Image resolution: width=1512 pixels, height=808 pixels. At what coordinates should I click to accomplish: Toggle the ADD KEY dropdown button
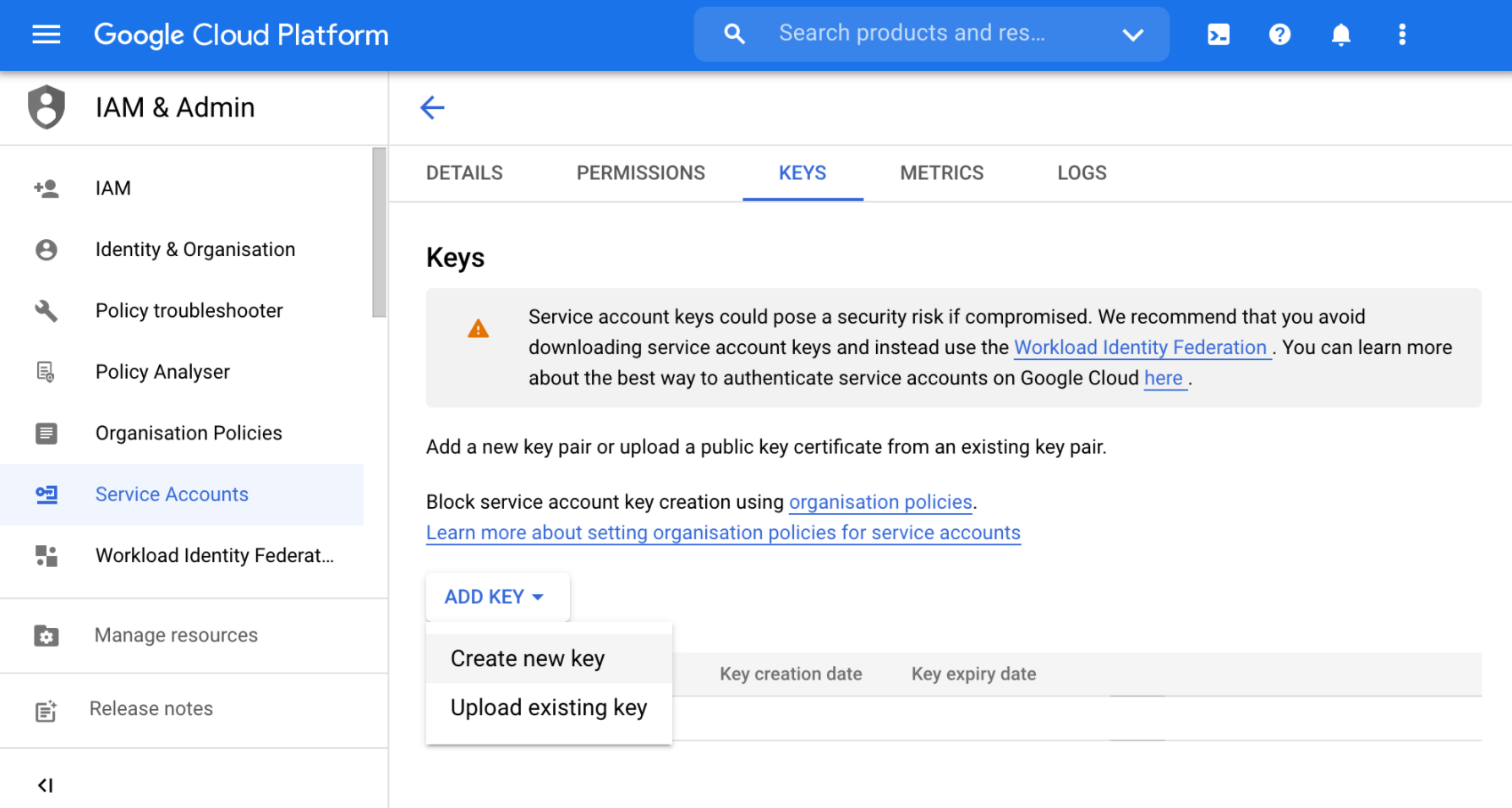tap(496, 597)
